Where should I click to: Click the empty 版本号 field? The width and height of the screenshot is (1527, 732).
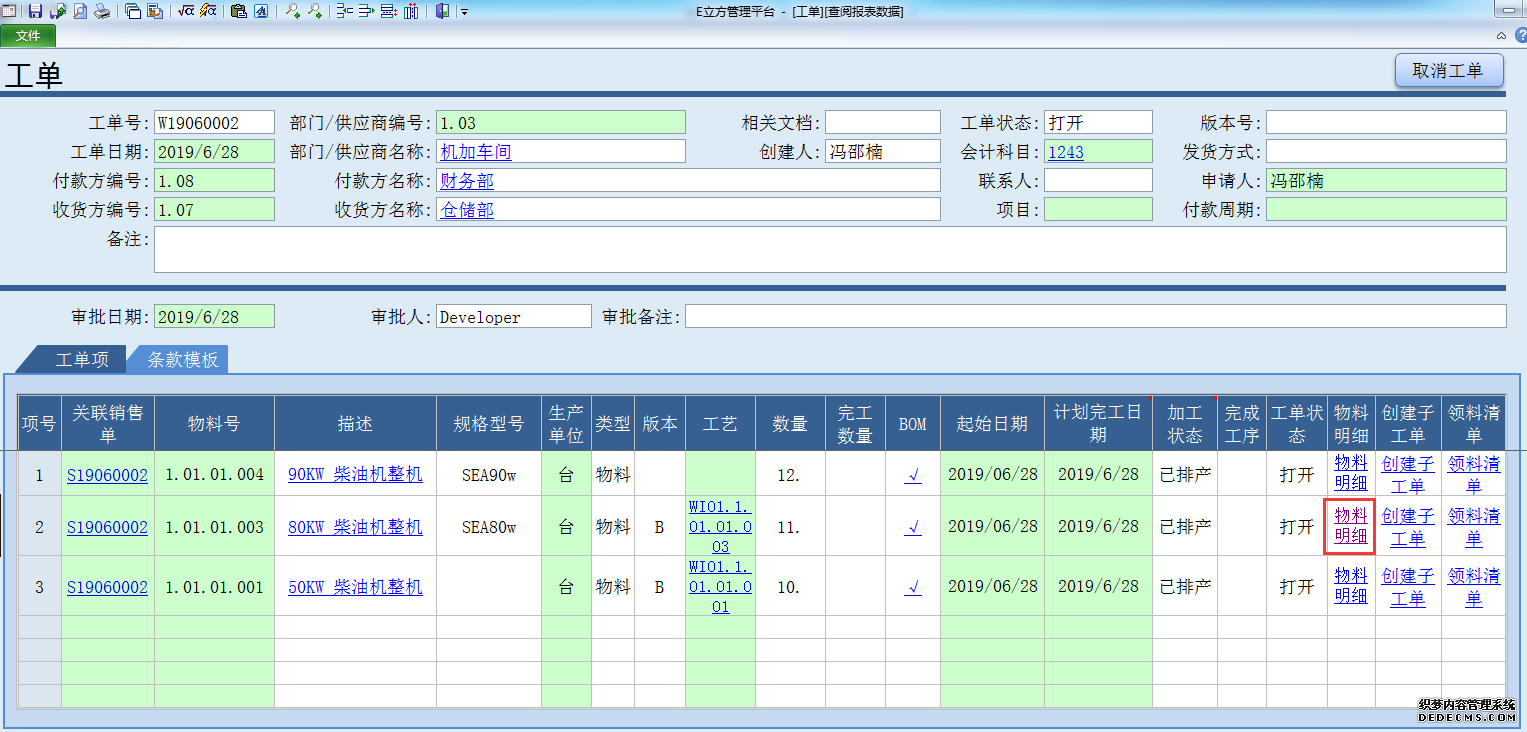[x=1386, y=122]
